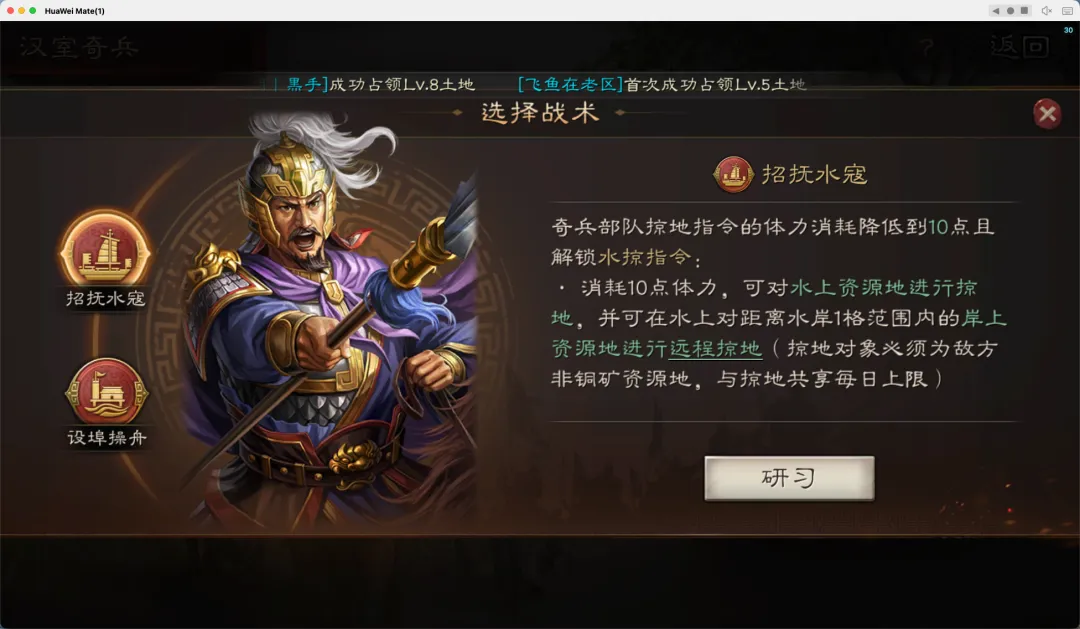This screenshot has width=1080, height=629.
Task: Click the recent apps square in title bar
Action: (x=1024, y=10)
